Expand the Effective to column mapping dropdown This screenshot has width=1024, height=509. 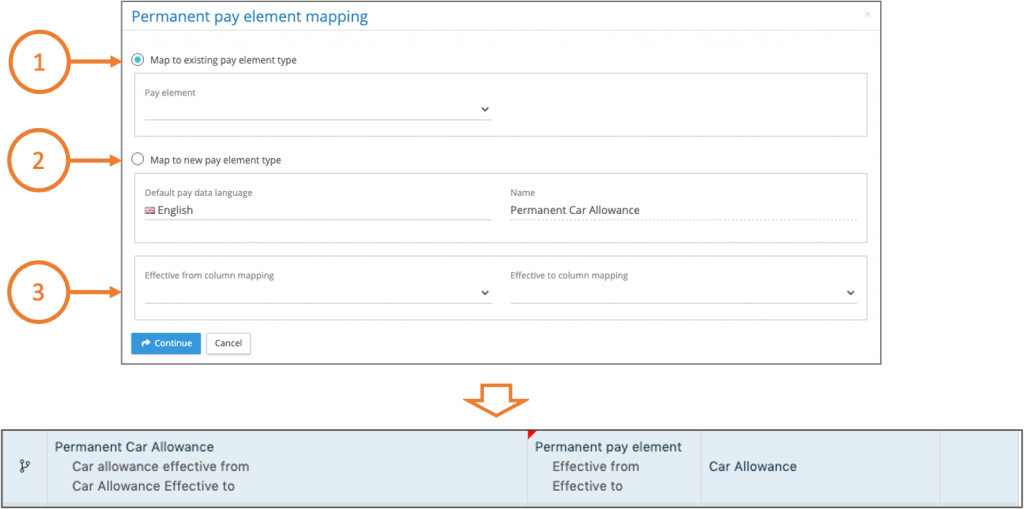(683, 292)
